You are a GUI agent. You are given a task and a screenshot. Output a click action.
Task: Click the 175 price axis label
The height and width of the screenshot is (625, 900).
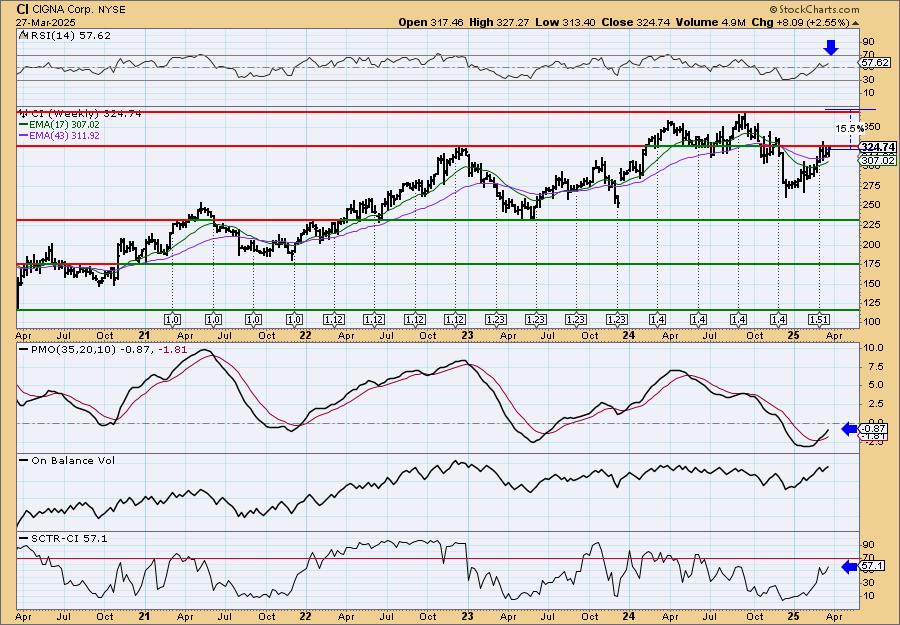[871, 263]
